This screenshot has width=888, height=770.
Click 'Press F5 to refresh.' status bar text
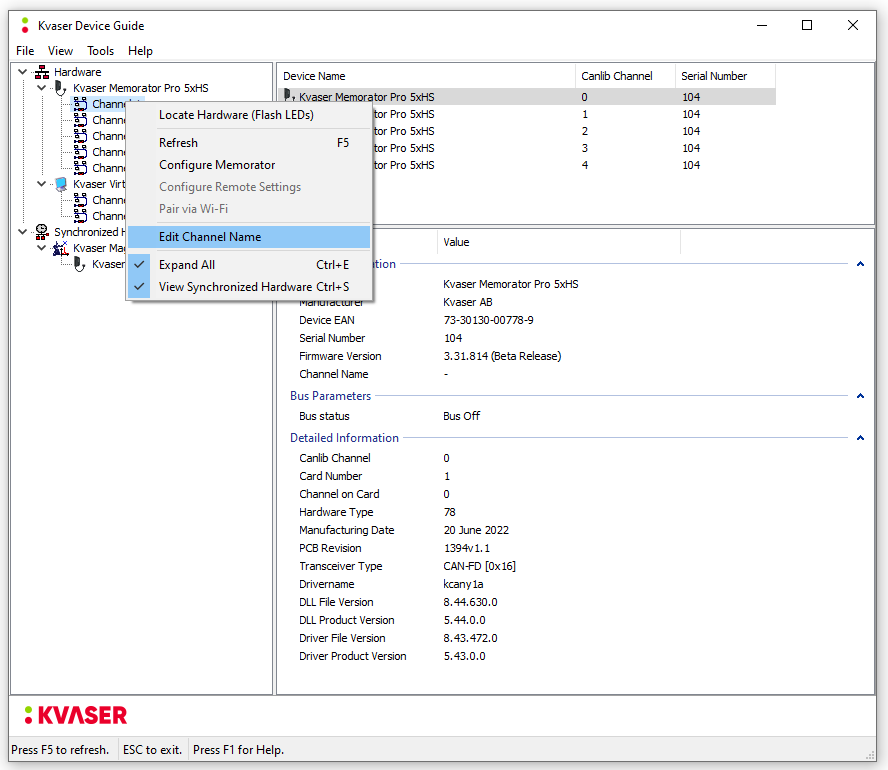click(60, 750)
